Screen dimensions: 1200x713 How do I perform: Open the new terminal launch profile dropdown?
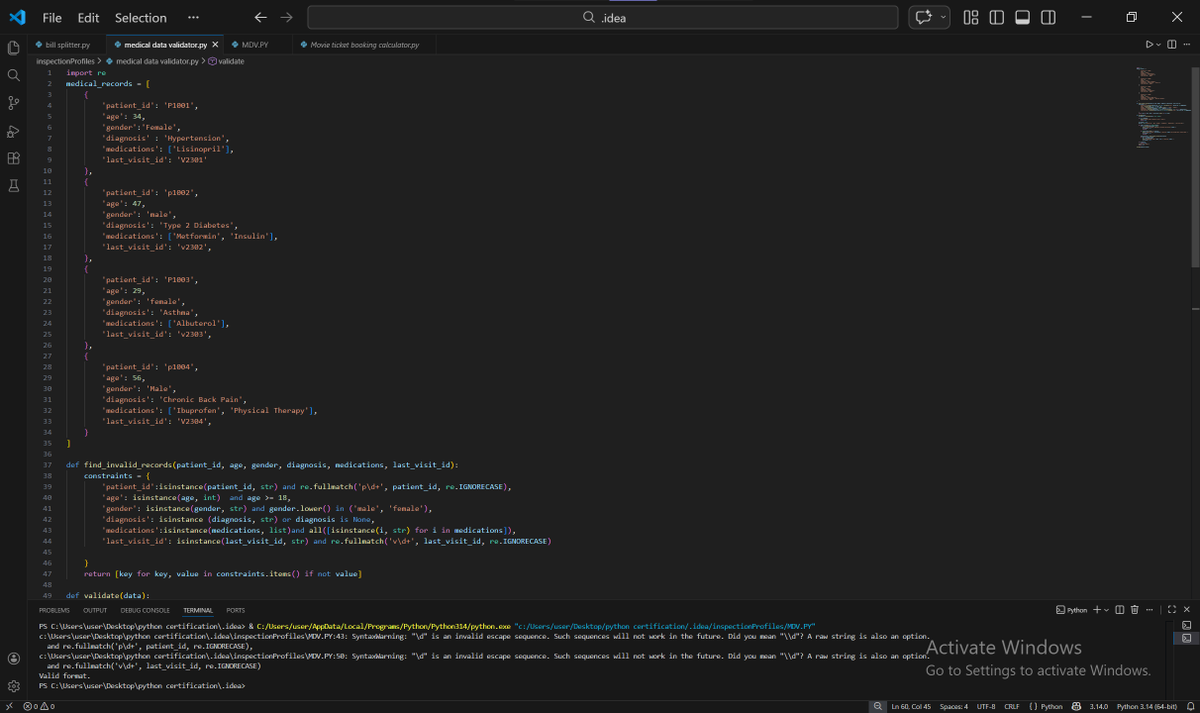point(1106,610)
